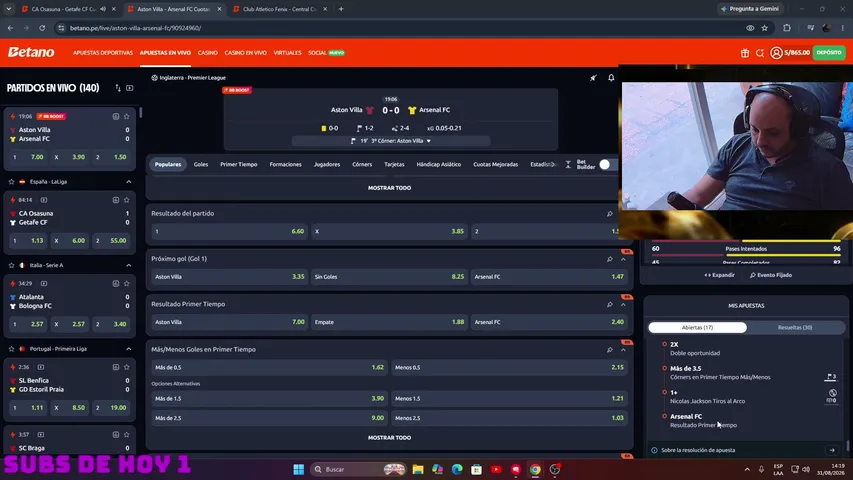Reload the page in the browser

tap(42, 28)
